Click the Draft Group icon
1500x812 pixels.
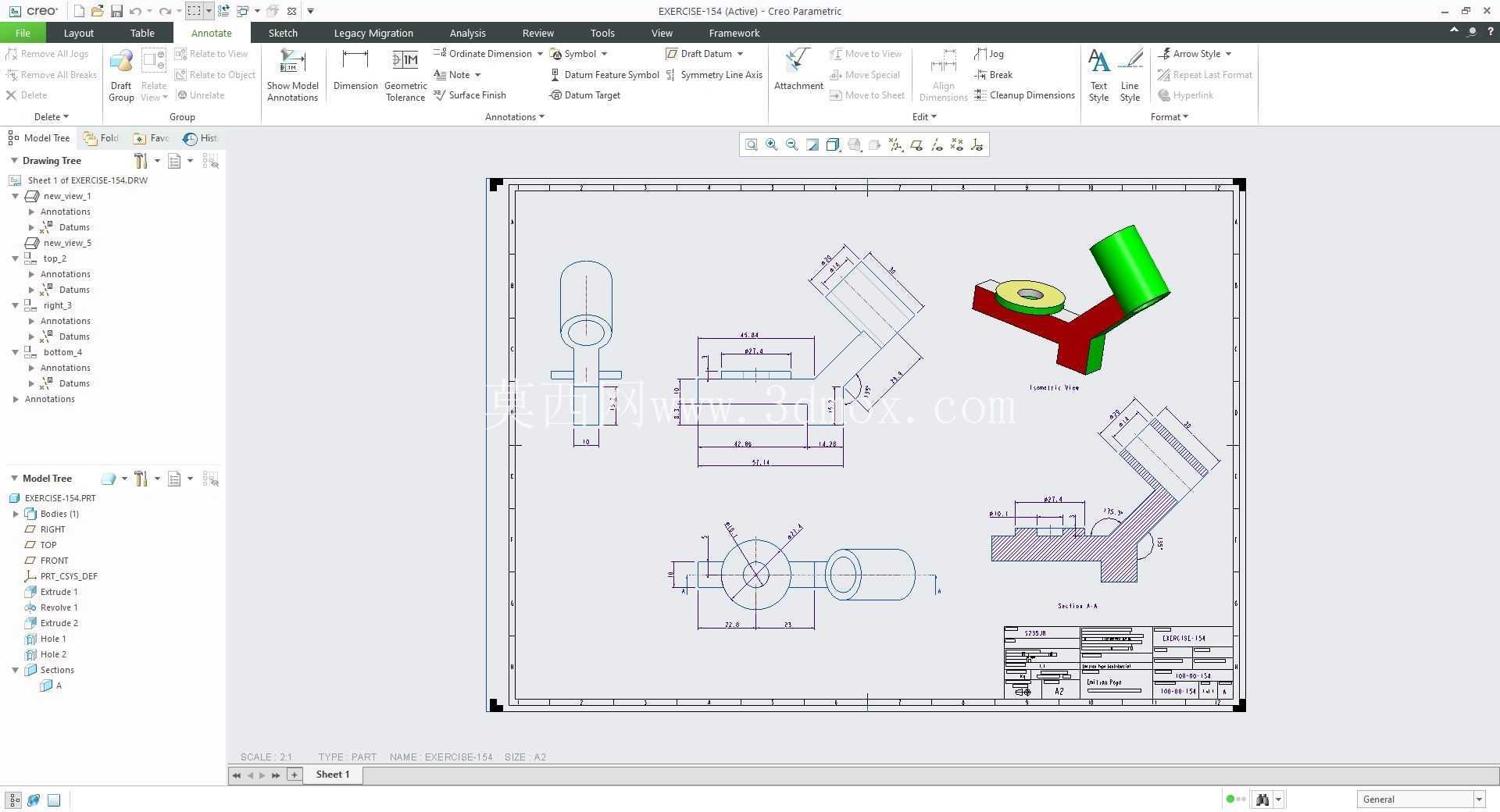pyautogui.click(x=121, y=75)
